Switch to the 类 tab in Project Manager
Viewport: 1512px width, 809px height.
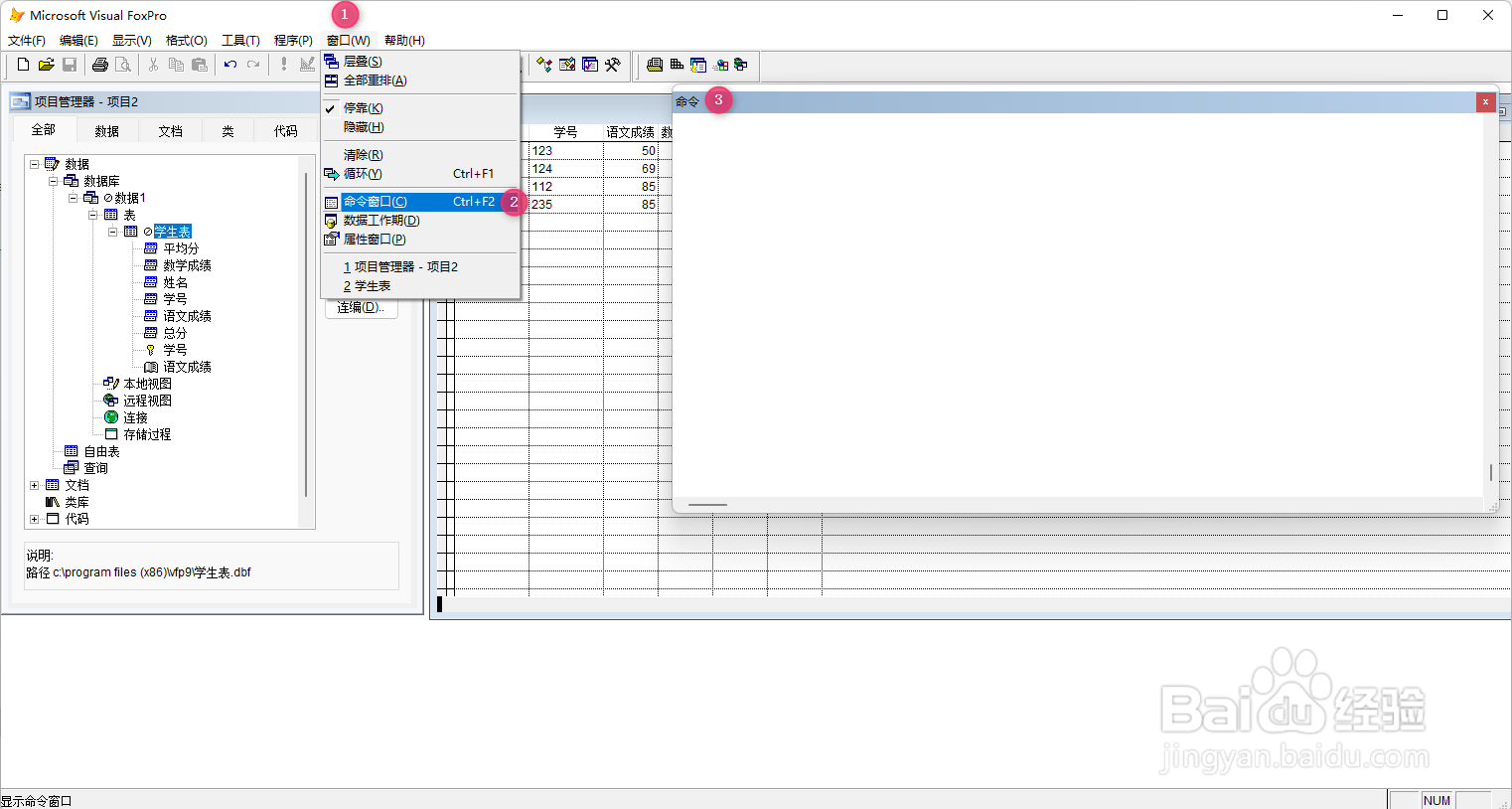click(x=228, y=131)
